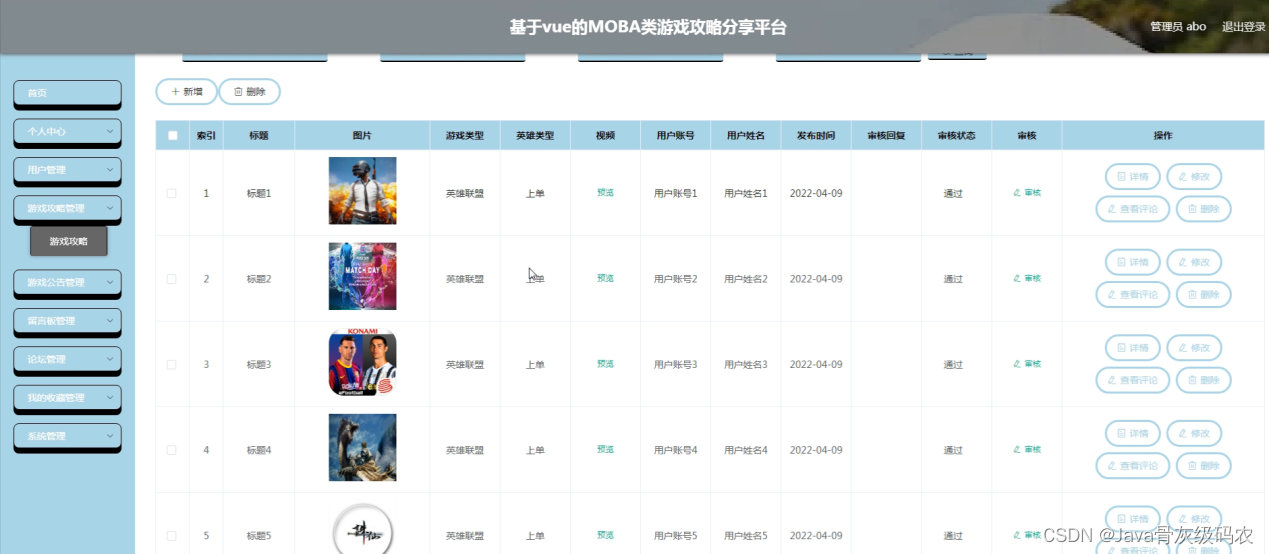The width and height of the screenshot is (1269, 554).
Task: Click the page title 基于vue的MOBA类游戏攻略分享平台
Action: coord(648,27)
